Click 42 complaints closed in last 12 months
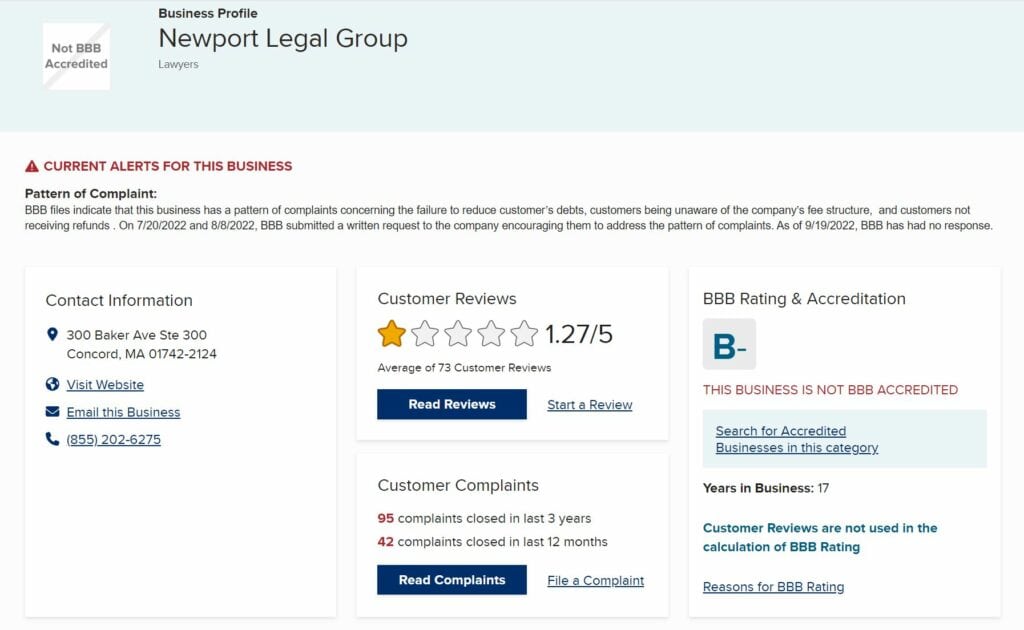 coord(492,542)
